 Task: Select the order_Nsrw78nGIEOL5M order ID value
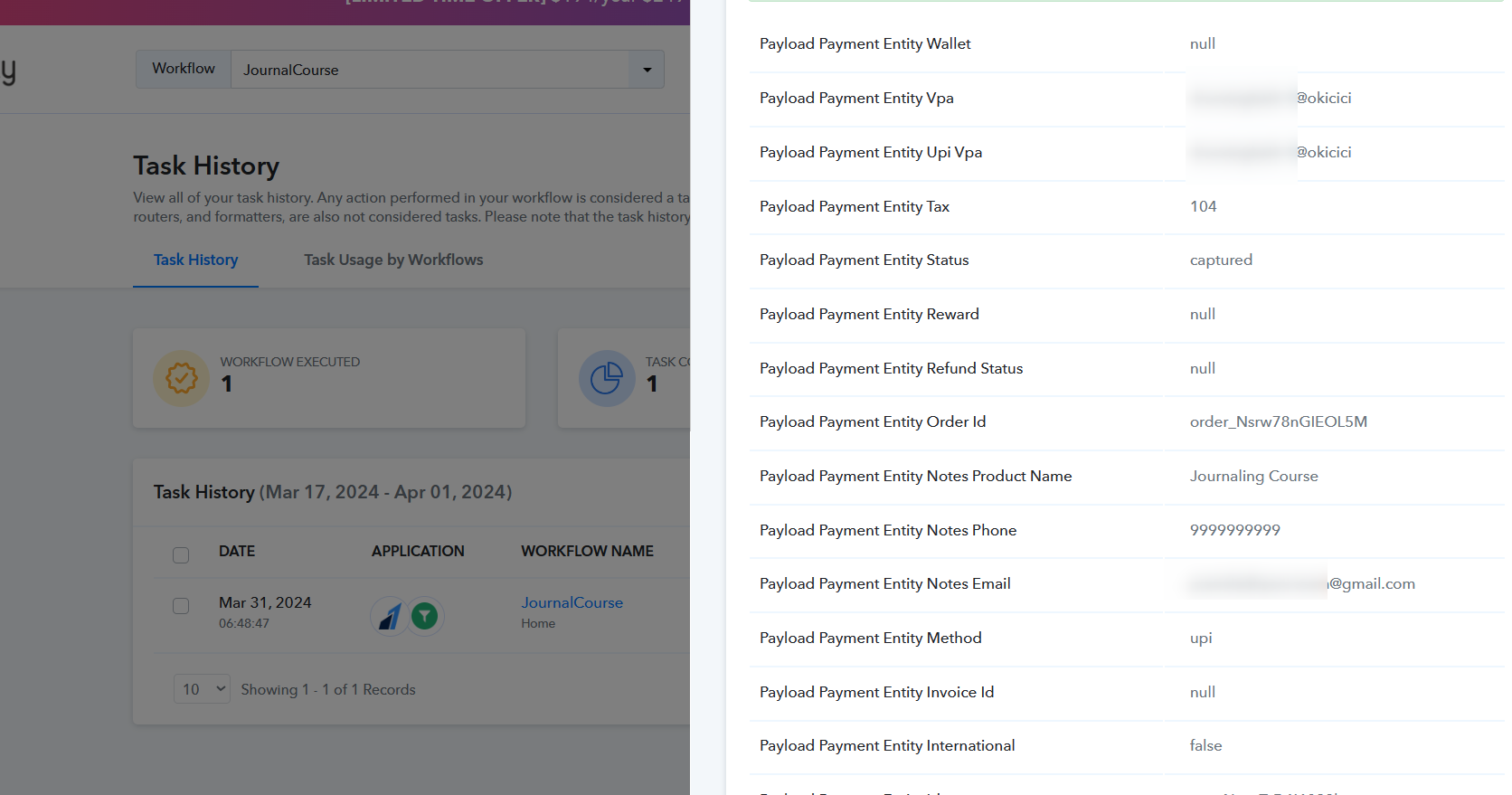click(x=1278, y=421)
